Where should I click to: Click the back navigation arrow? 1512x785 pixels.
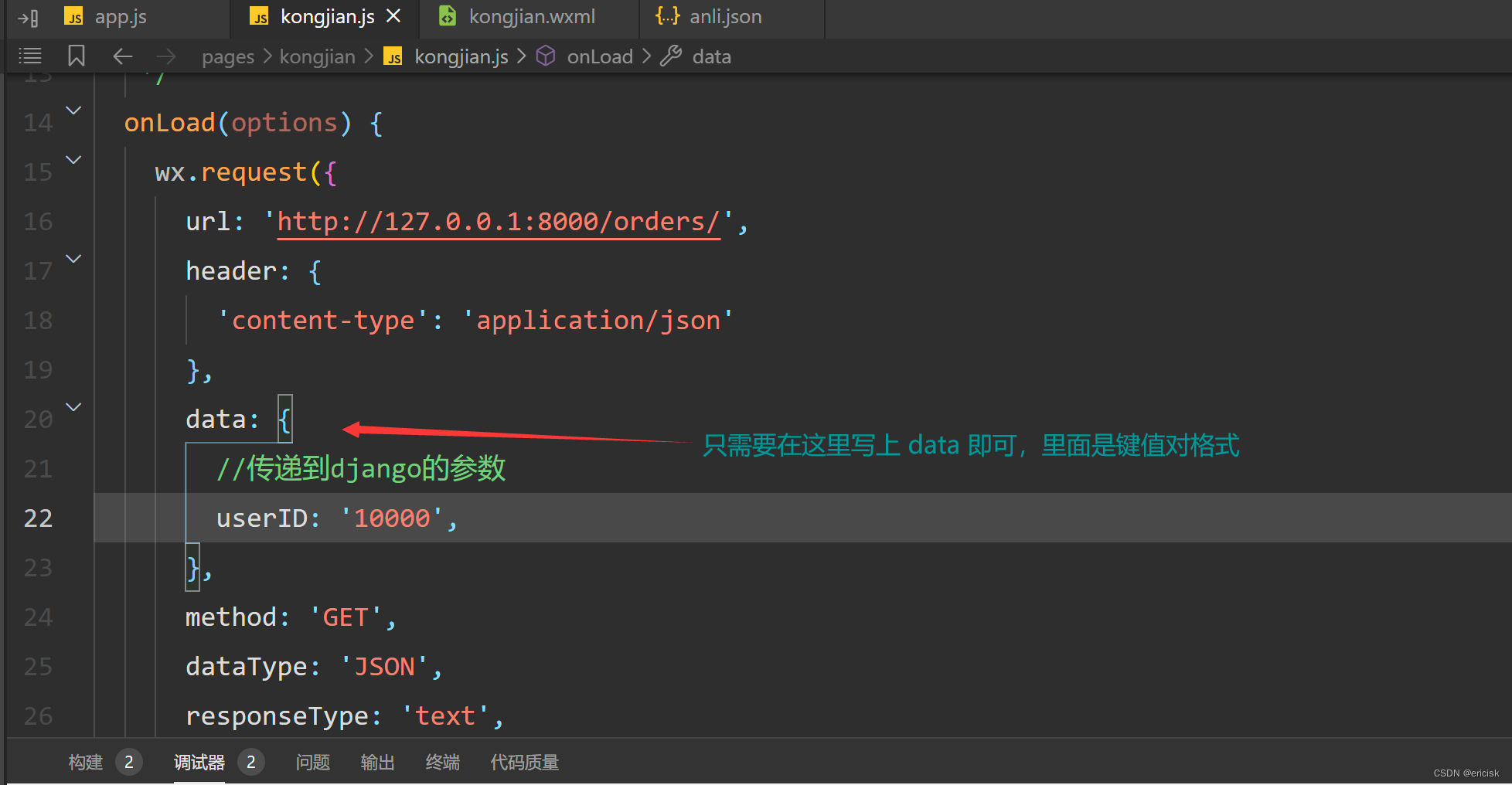coord(122,56)
